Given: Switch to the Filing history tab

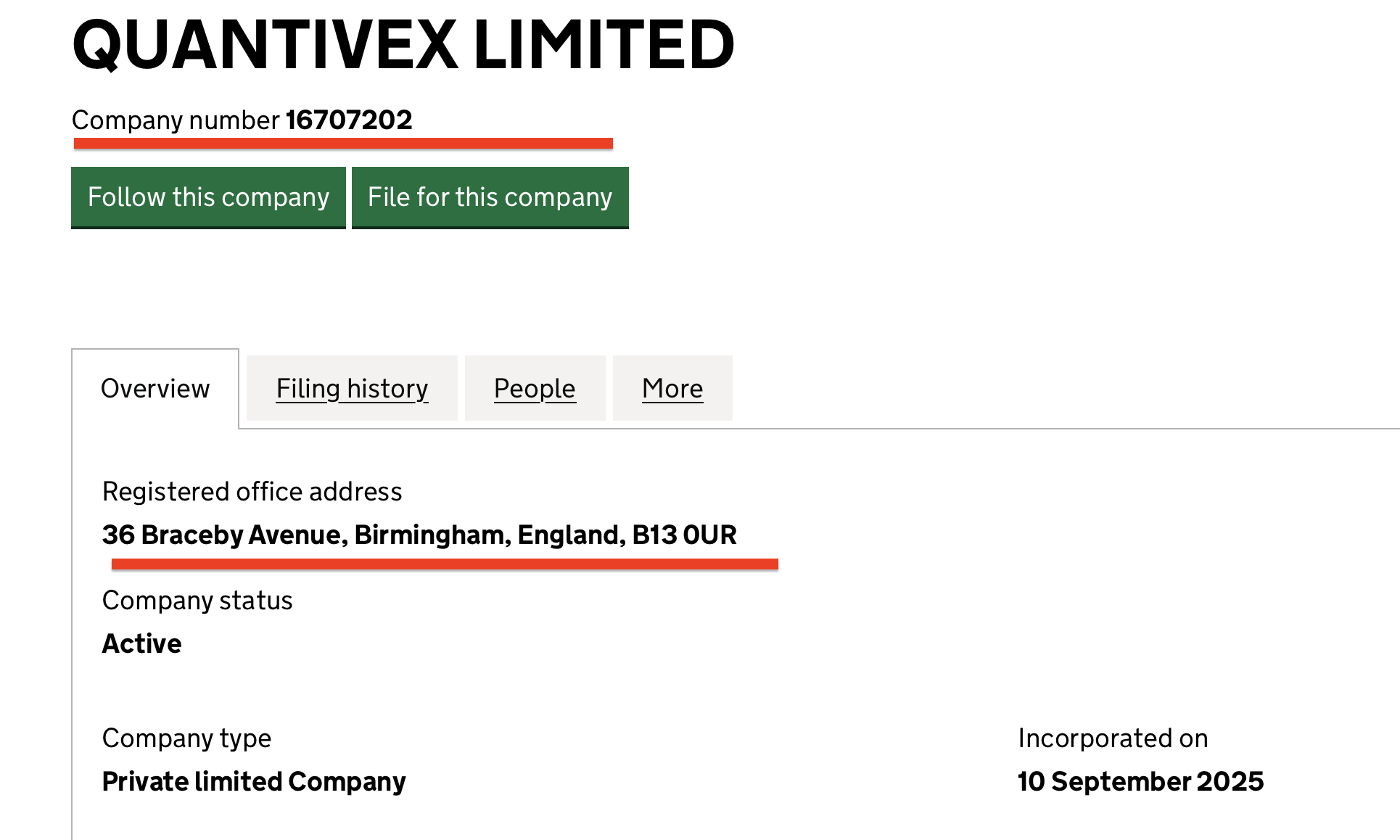Looking at the screenshot, I should click(x=352, y=389).
